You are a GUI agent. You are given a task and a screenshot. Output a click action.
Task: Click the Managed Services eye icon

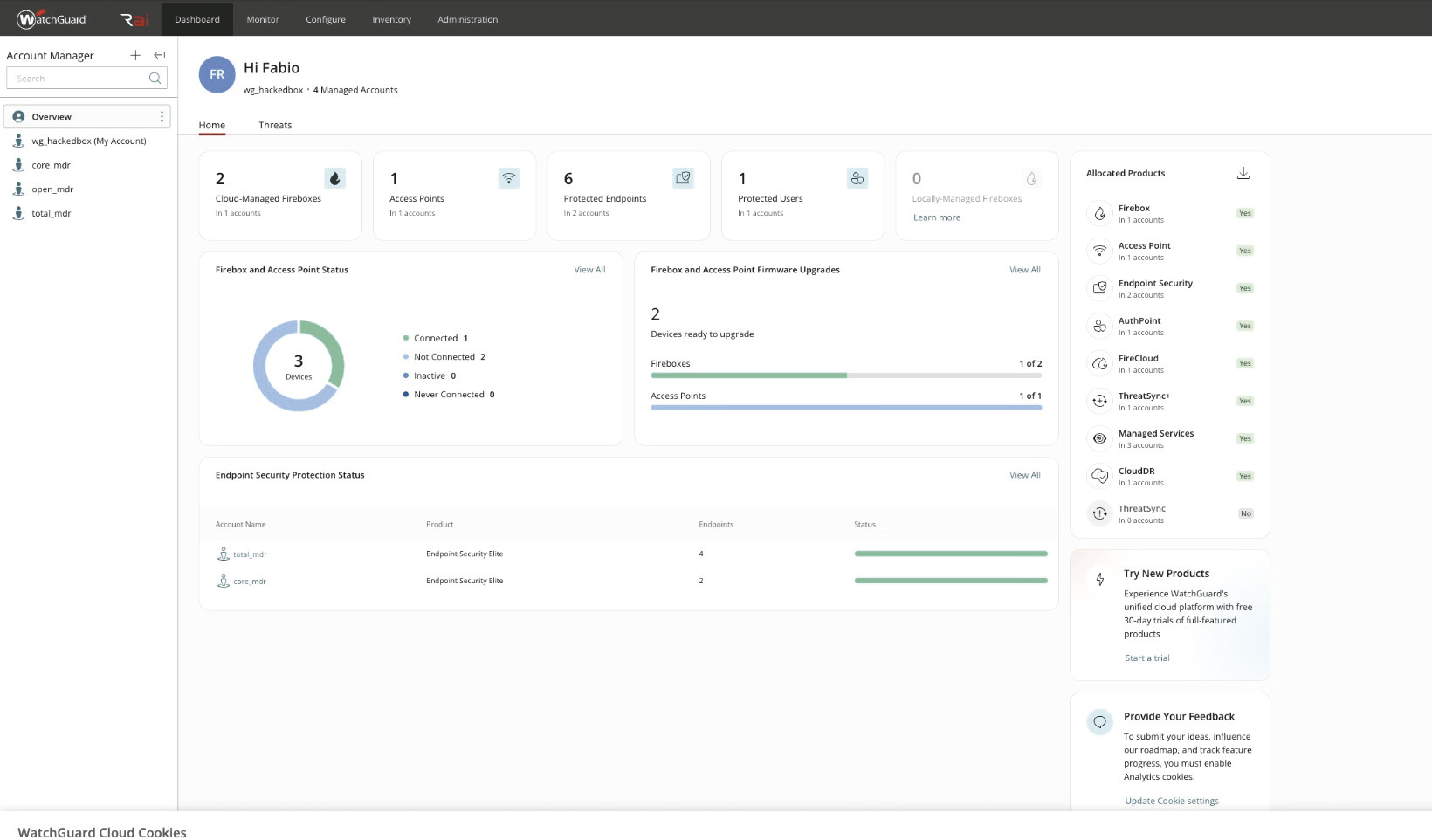tap(1099, 438)
